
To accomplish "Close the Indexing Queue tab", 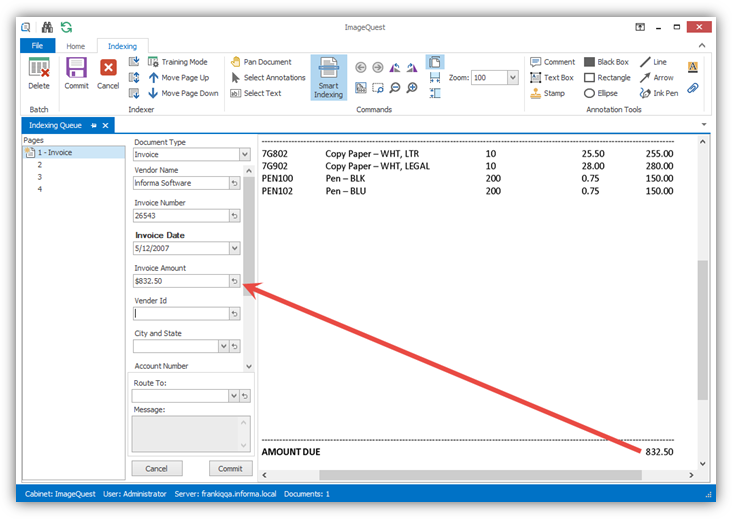I will point(106,125).
